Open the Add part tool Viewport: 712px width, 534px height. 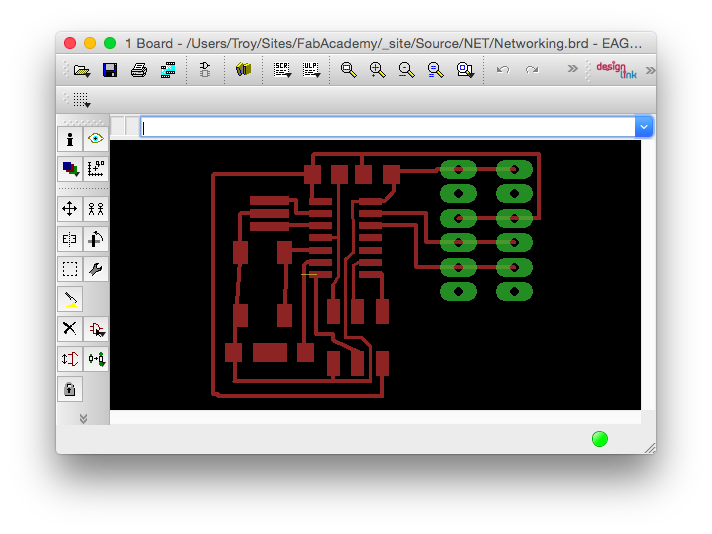coord(96,329)
